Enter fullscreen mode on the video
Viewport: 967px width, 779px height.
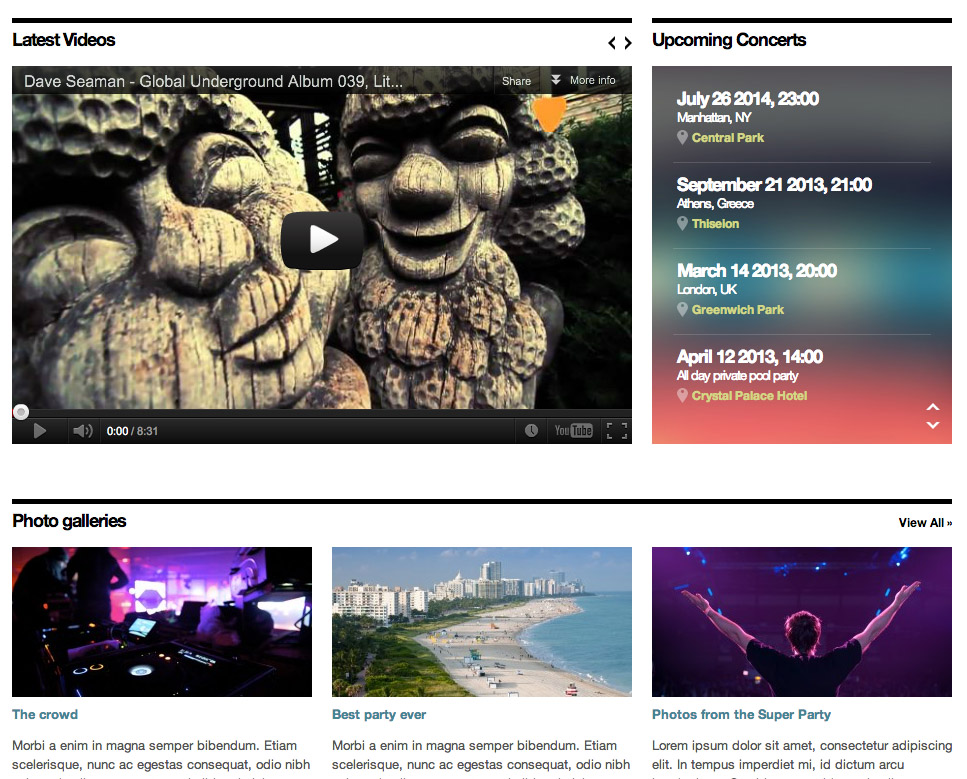(617, 431)
